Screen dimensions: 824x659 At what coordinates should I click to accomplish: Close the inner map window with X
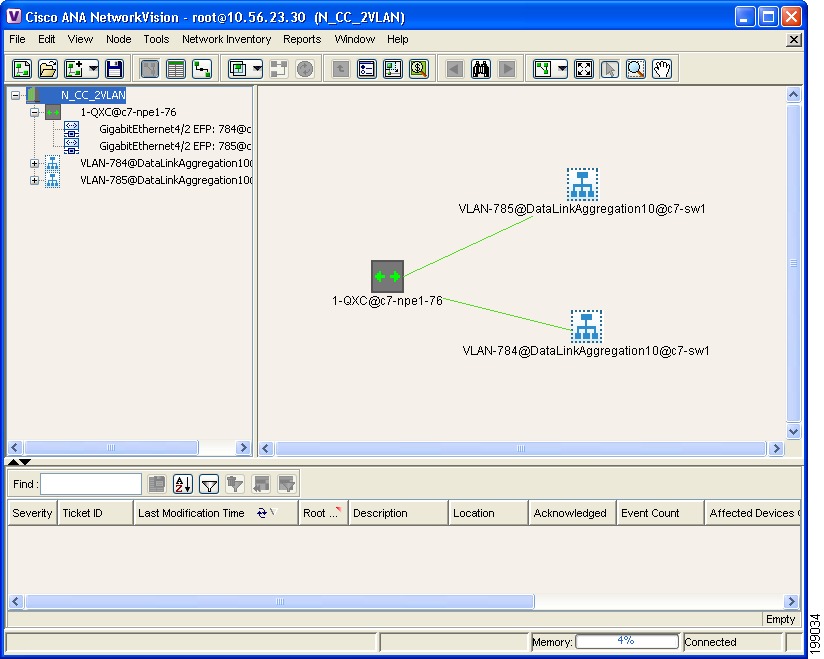[x=794, y=39]
